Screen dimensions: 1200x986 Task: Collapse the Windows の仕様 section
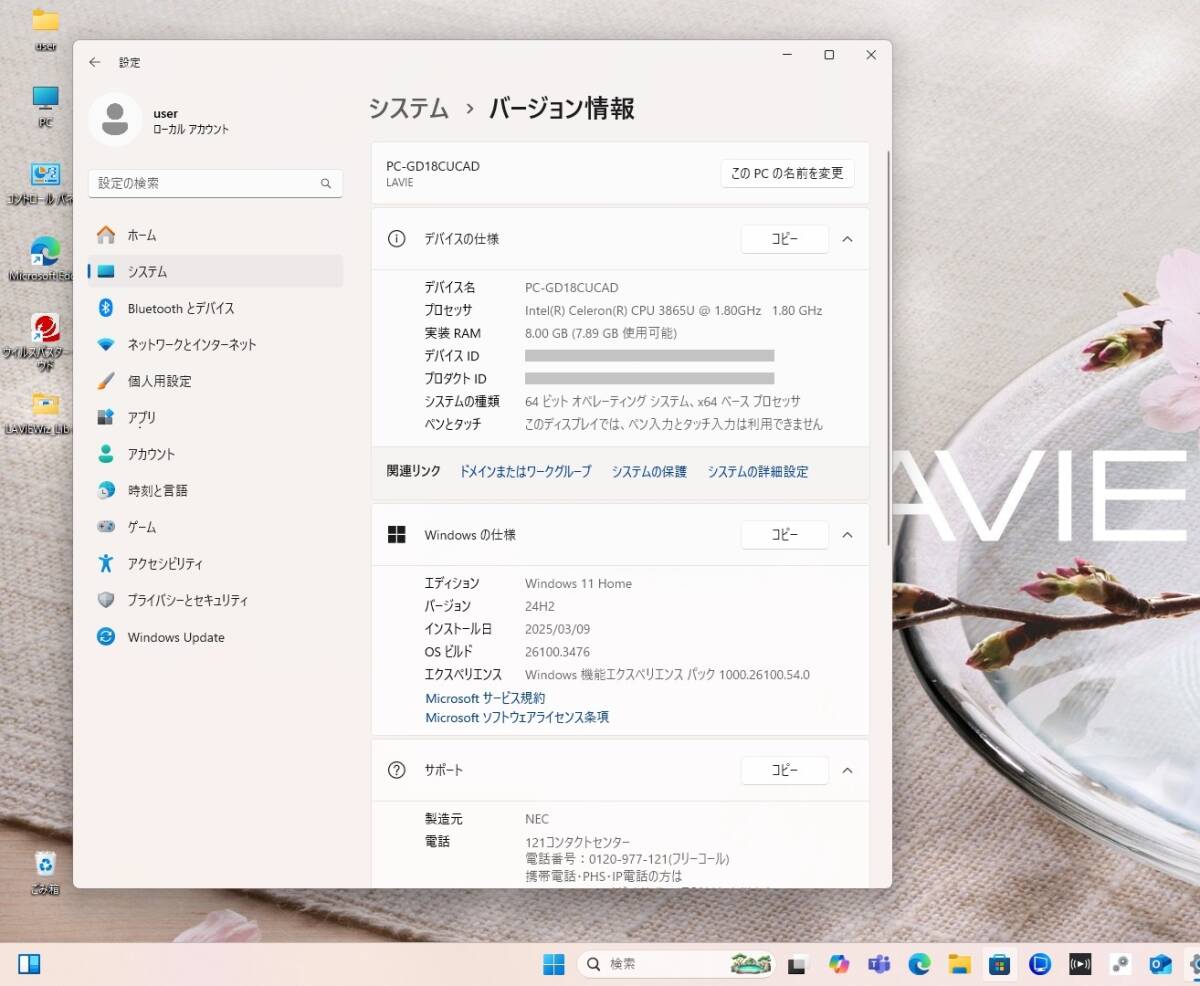click(847, 535)
